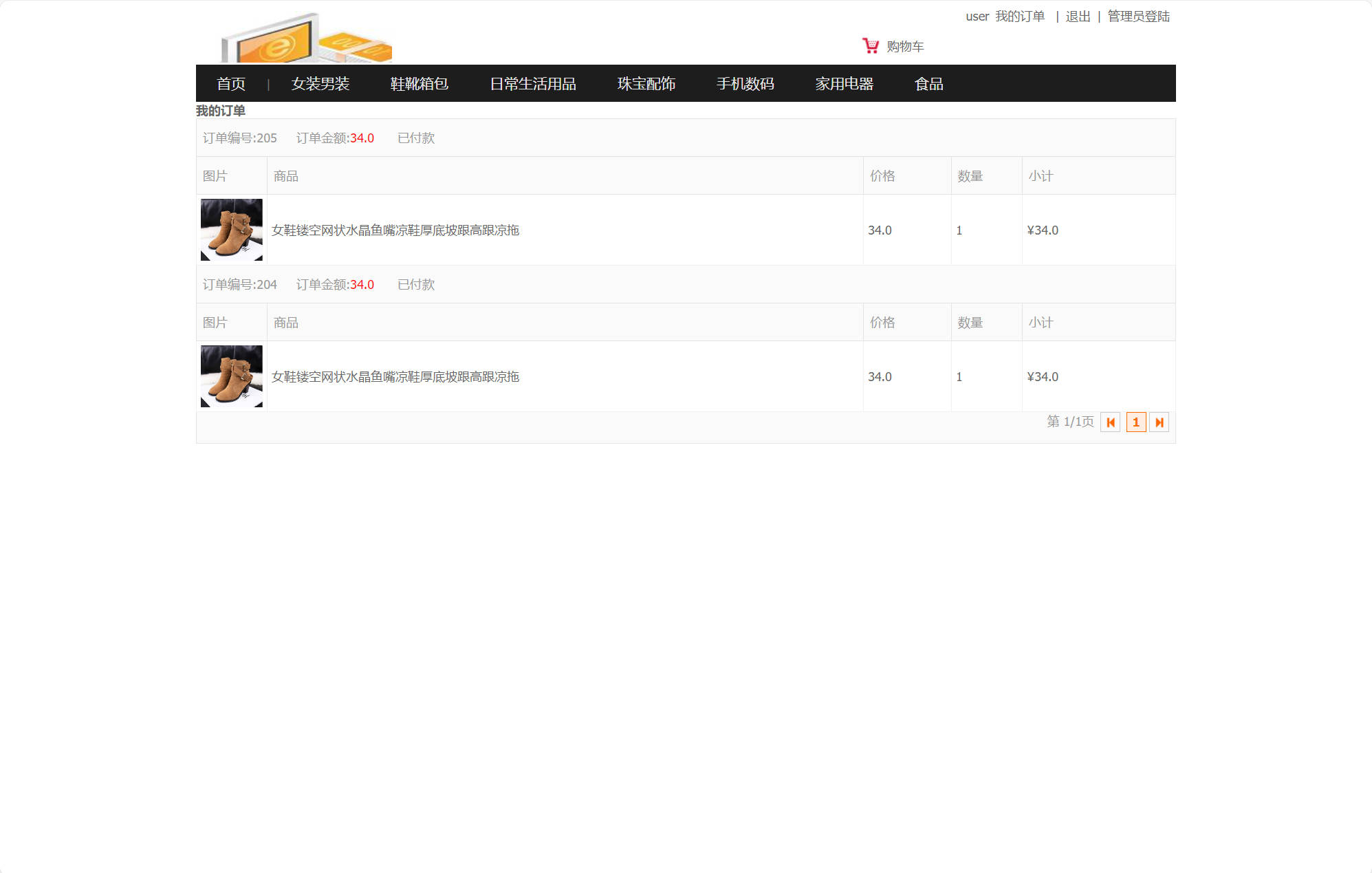Click 退出 logout link
This screenshot has width=1372, height=873.
pos(1078,17)
